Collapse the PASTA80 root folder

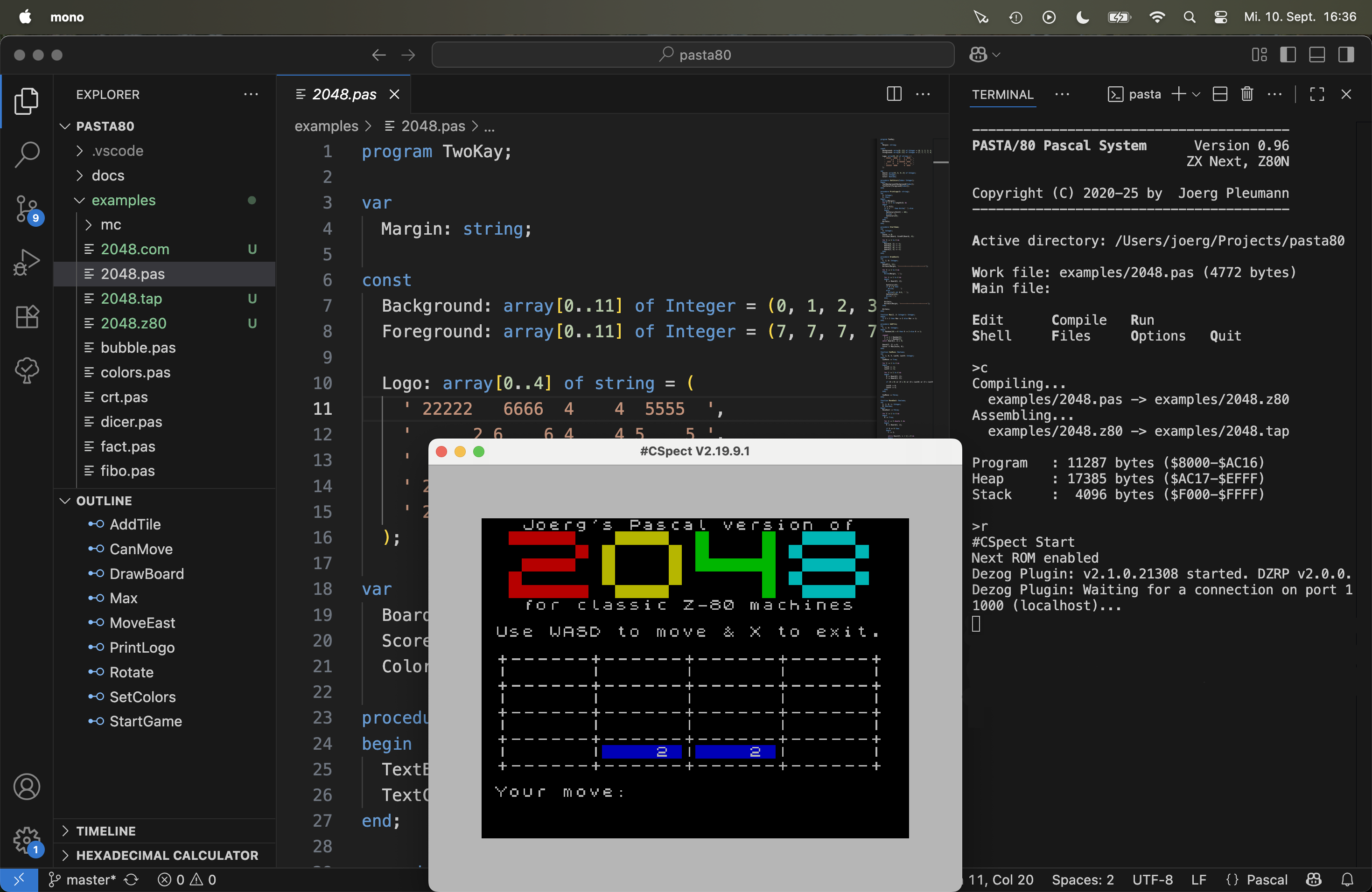[164, 125]
